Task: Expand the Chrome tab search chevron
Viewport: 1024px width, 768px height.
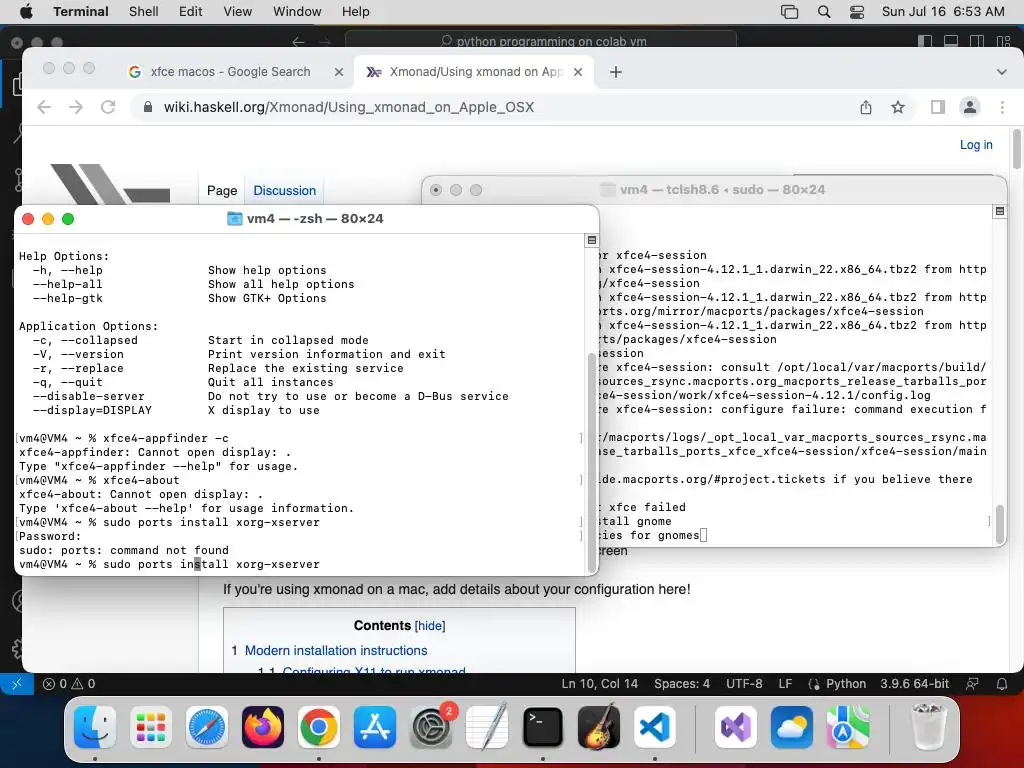Action: pyautogui.click(x=1001, y=72)
